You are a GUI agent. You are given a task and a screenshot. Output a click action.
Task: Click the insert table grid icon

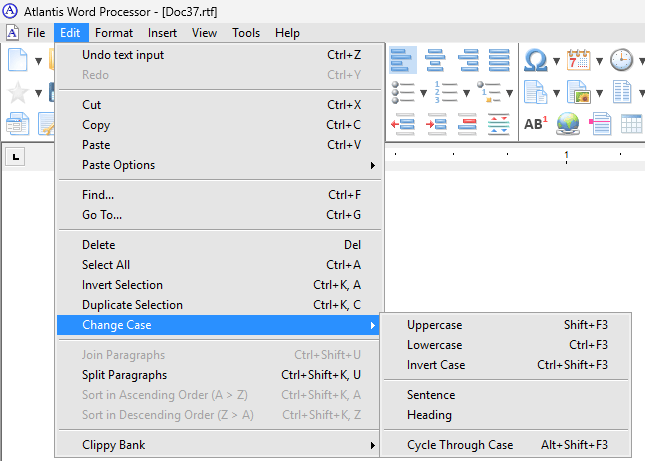[631, 124]
